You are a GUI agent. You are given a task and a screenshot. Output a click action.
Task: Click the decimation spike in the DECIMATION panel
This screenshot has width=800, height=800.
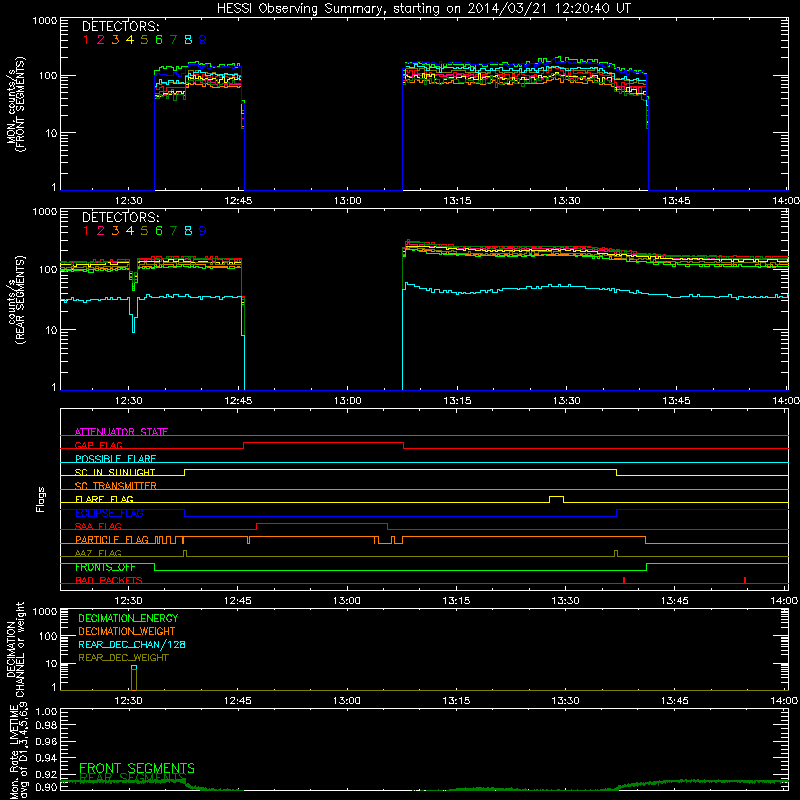pyautogui.click(x=134, y=678)
